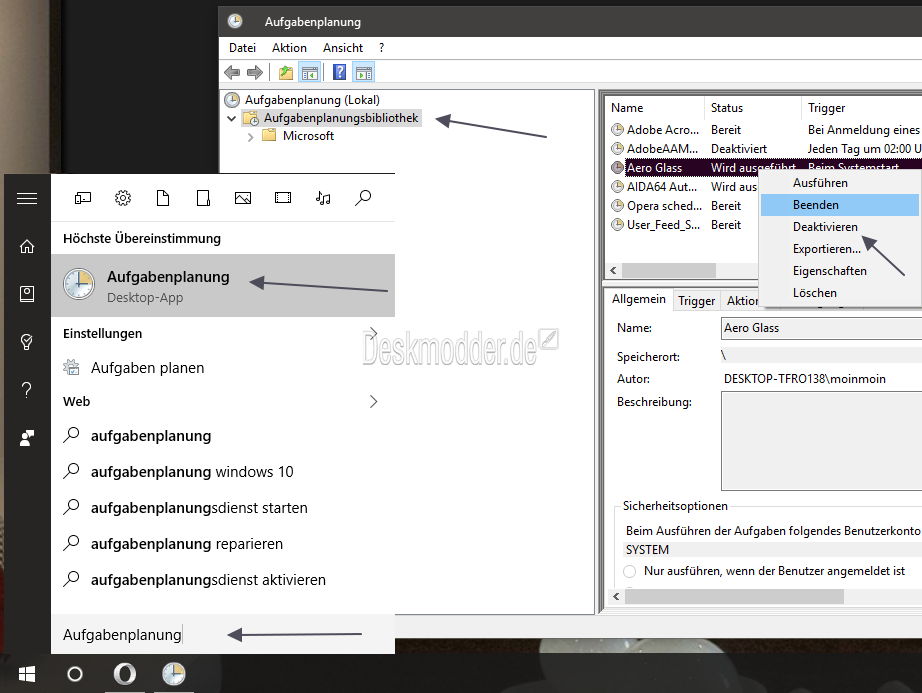
Task: Open the hamburger menu in search panel
Action: [x=27, y=199]
